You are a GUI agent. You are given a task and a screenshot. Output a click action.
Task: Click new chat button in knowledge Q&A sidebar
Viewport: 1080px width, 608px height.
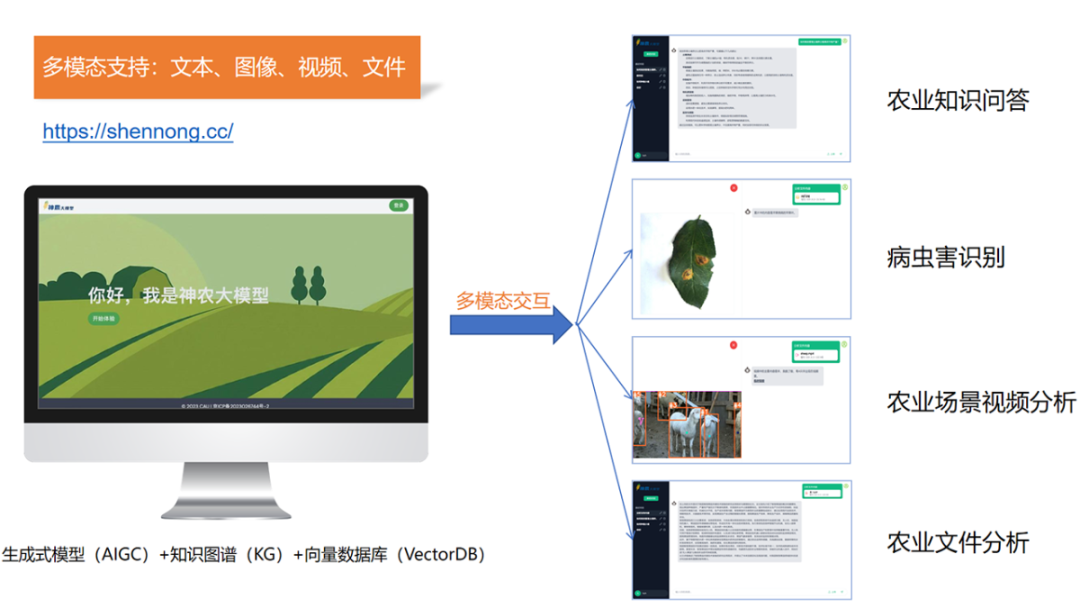pyautogui.click(x=649, y=54)
